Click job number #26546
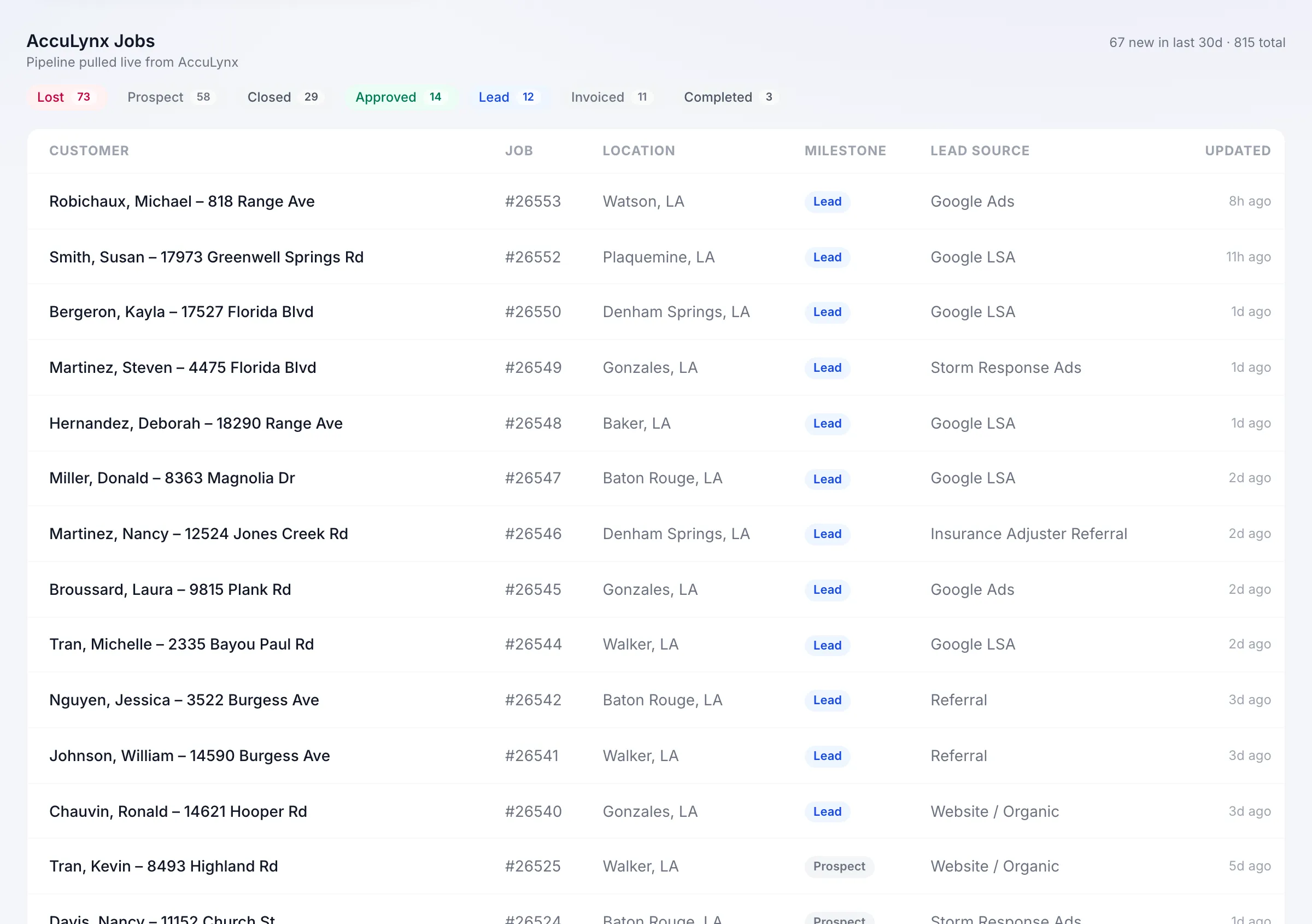This screenshot has height=924, width=1312. click(x=533, y=534)
